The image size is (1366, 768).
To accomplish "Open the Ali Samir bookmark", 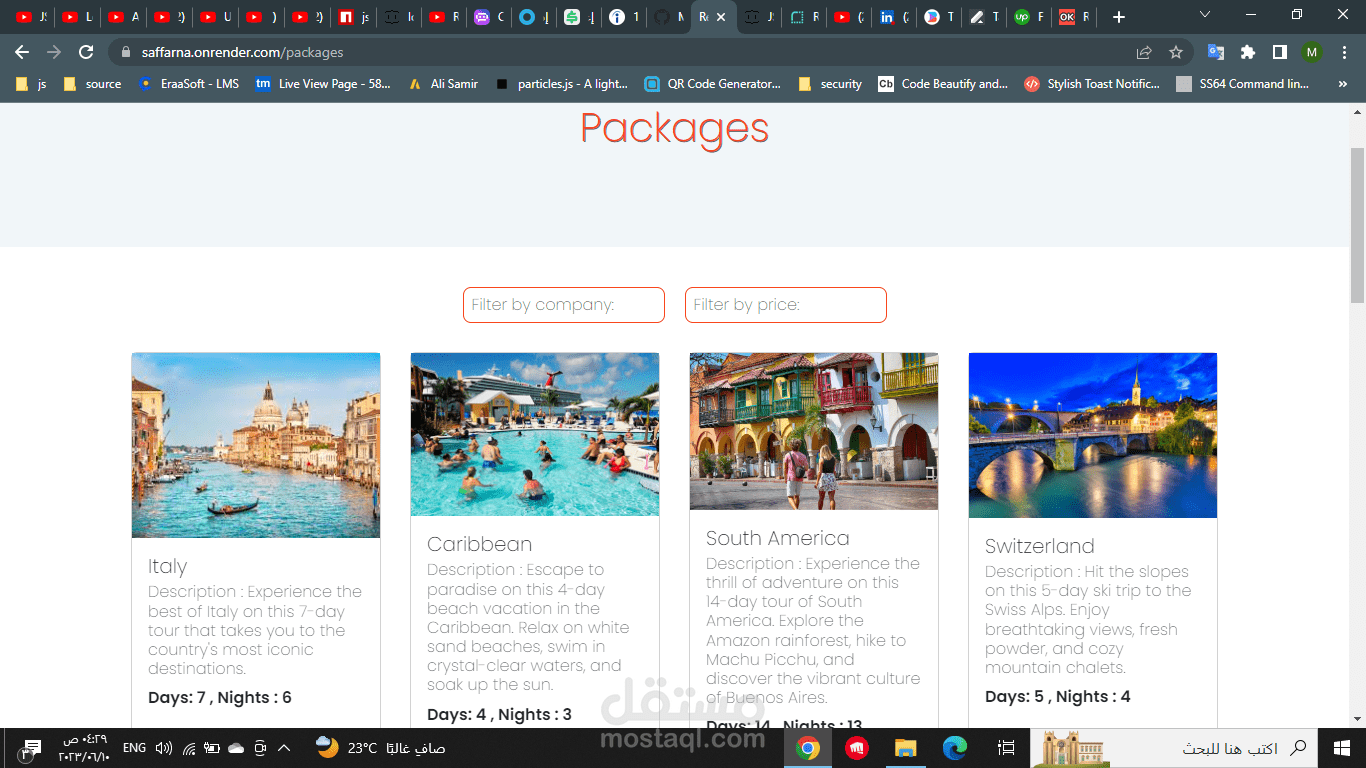I will coord(443,84).
